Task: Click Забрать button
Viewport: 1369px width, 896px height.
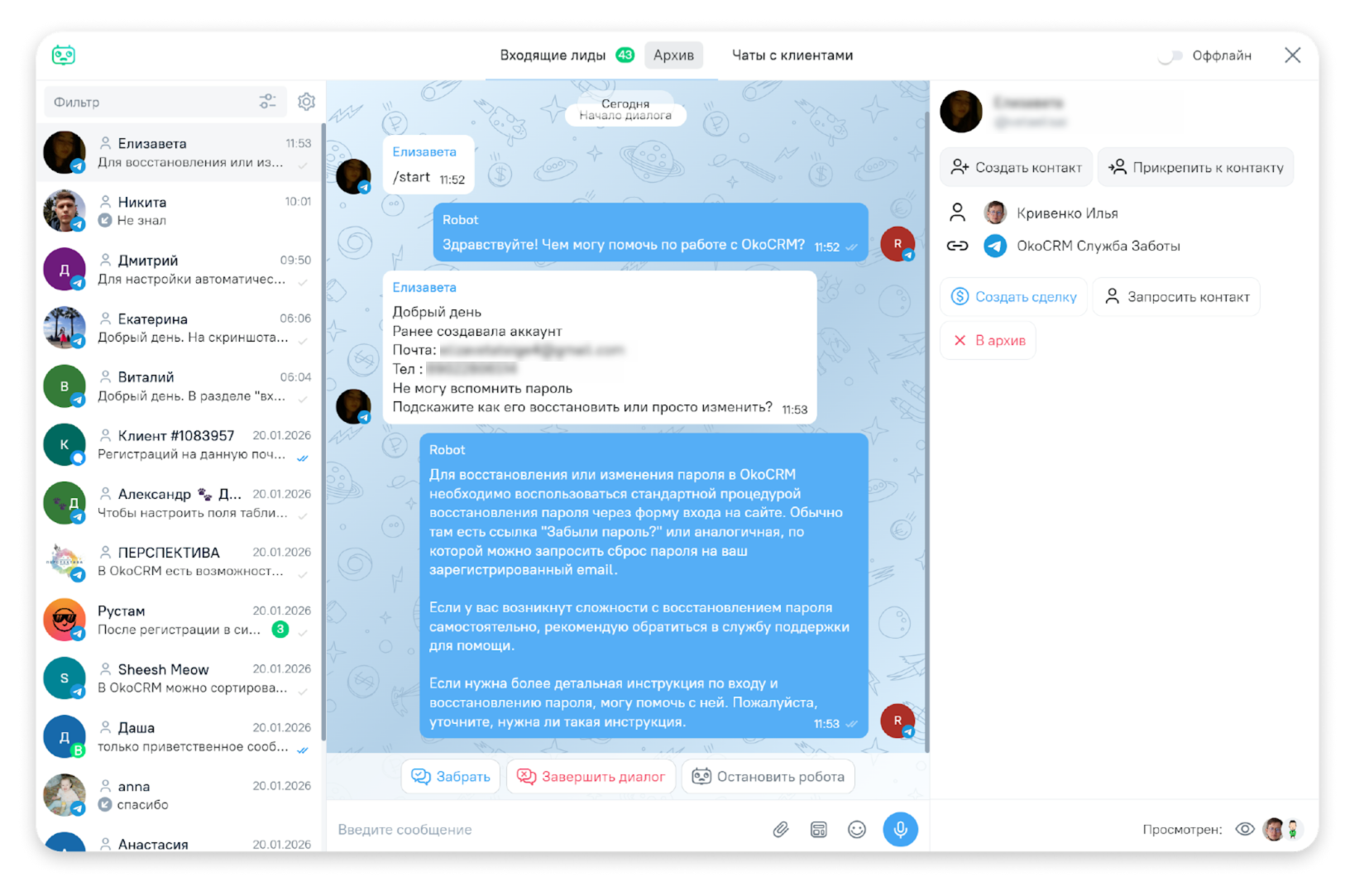Action: [x=451, y=776]
